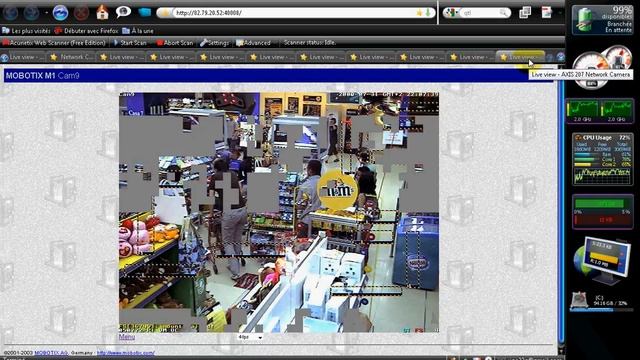640x360 pixels.
Task: Select the highlighted active Live view tab
Action: pos(520,57)
